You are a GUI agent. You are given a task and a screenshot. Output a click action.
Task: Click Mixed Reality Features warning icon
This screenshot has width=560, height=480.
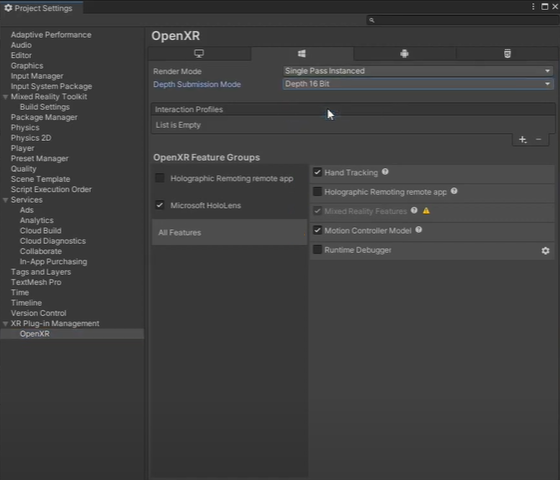click(426, 211)
